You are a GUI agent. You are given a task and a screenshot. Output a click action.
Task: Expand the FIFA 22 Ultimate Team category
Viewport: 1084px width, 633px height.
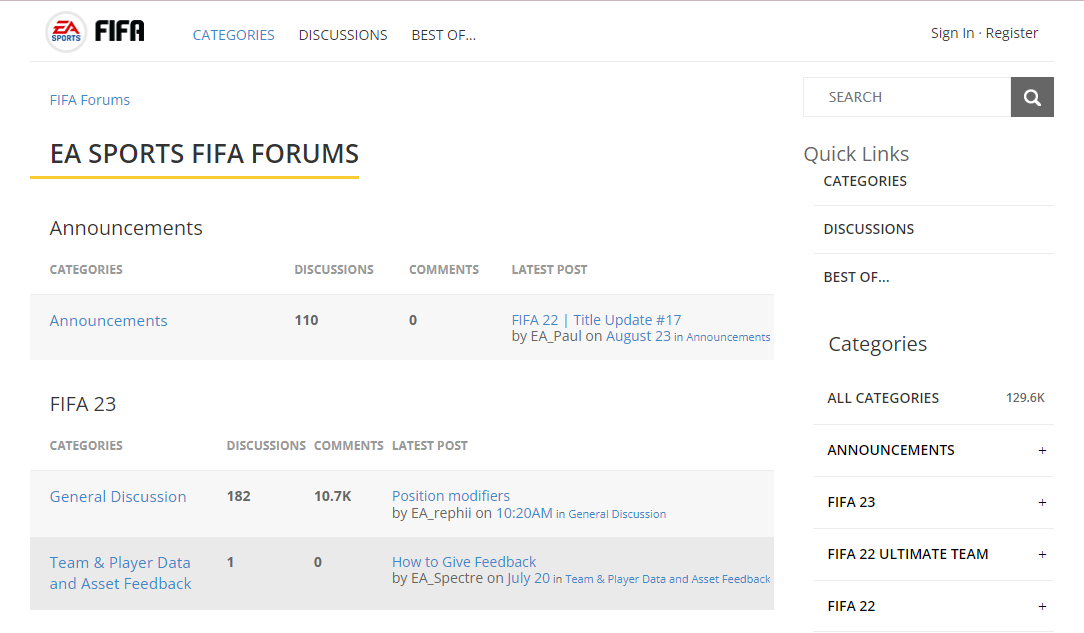[1042, 554]
